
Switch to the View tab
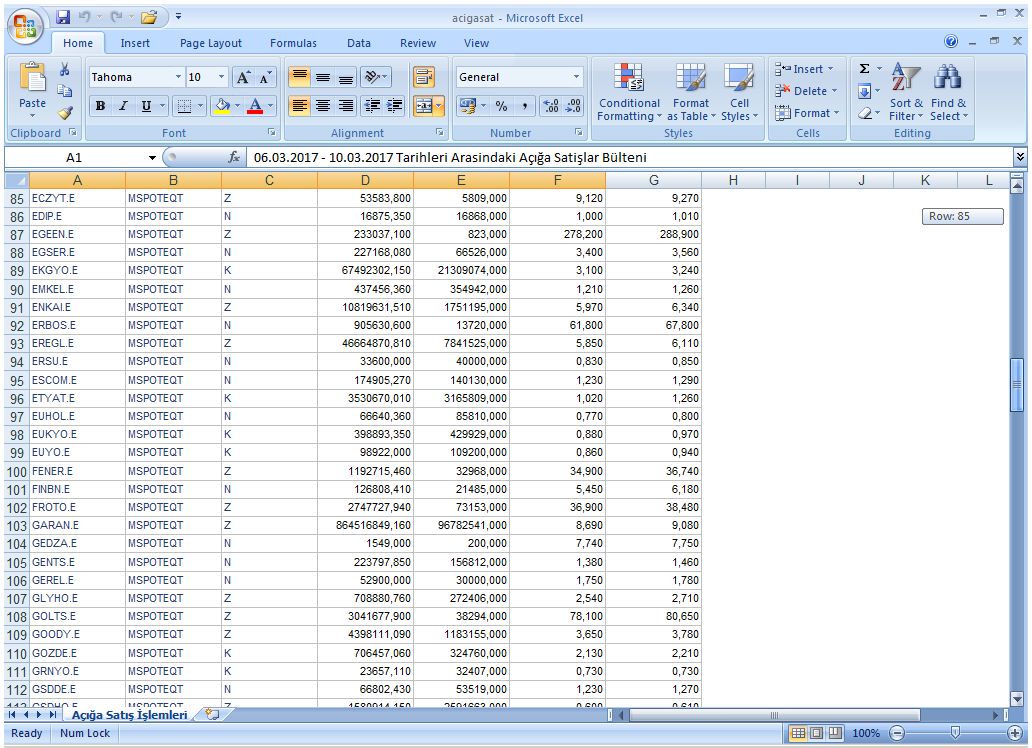(476, 43)
